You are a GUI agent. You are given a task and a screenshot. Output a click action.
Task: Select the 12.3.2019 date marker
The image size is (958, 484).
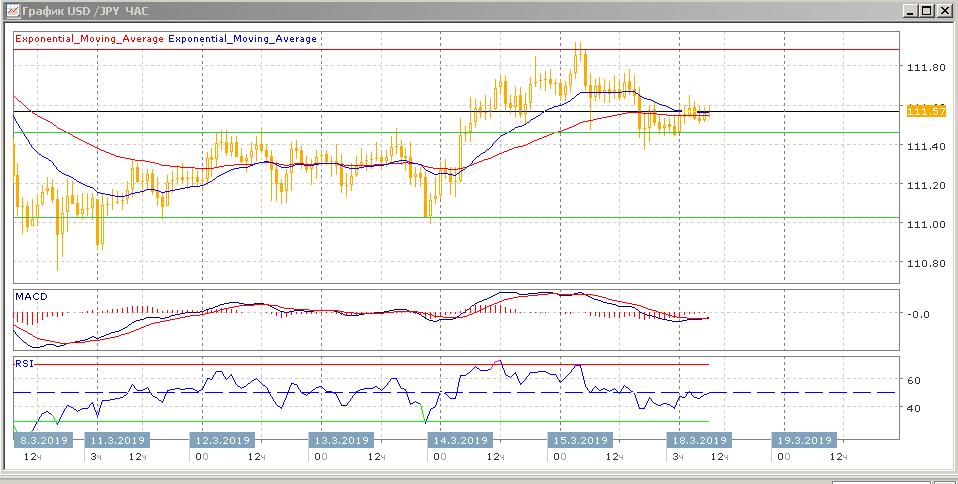(222, 440)
